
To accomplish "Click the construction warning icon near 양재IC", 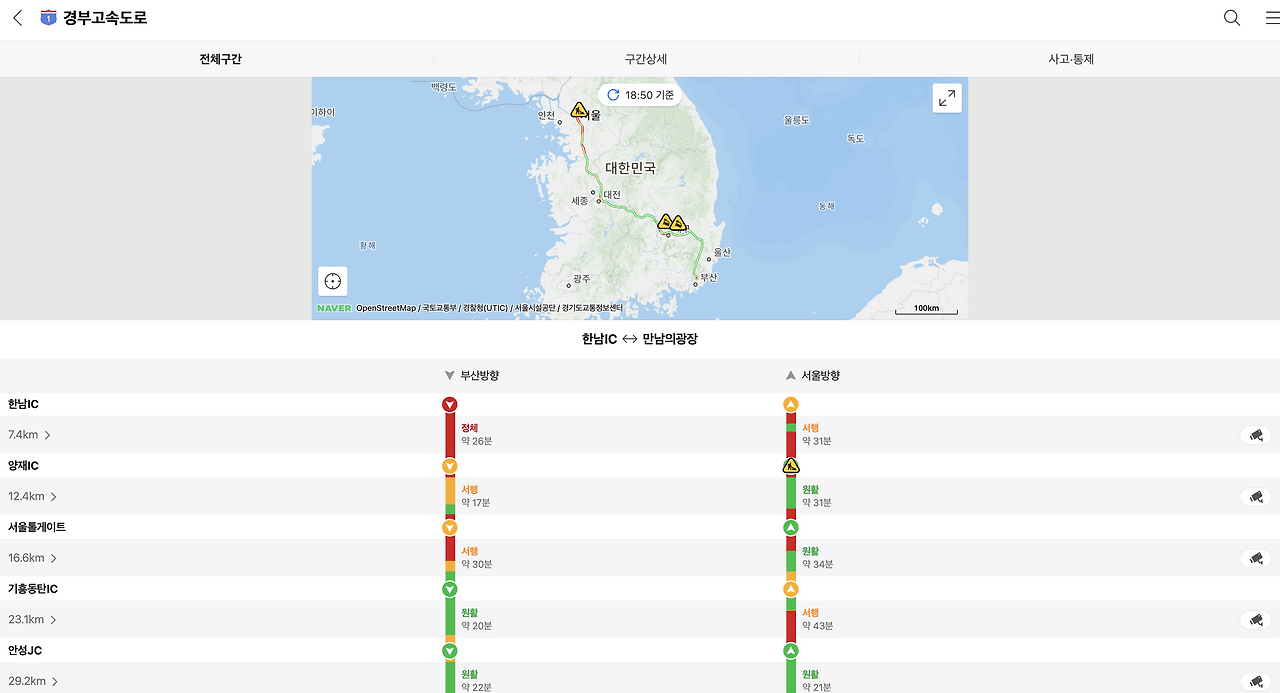I will click(790, 465).
